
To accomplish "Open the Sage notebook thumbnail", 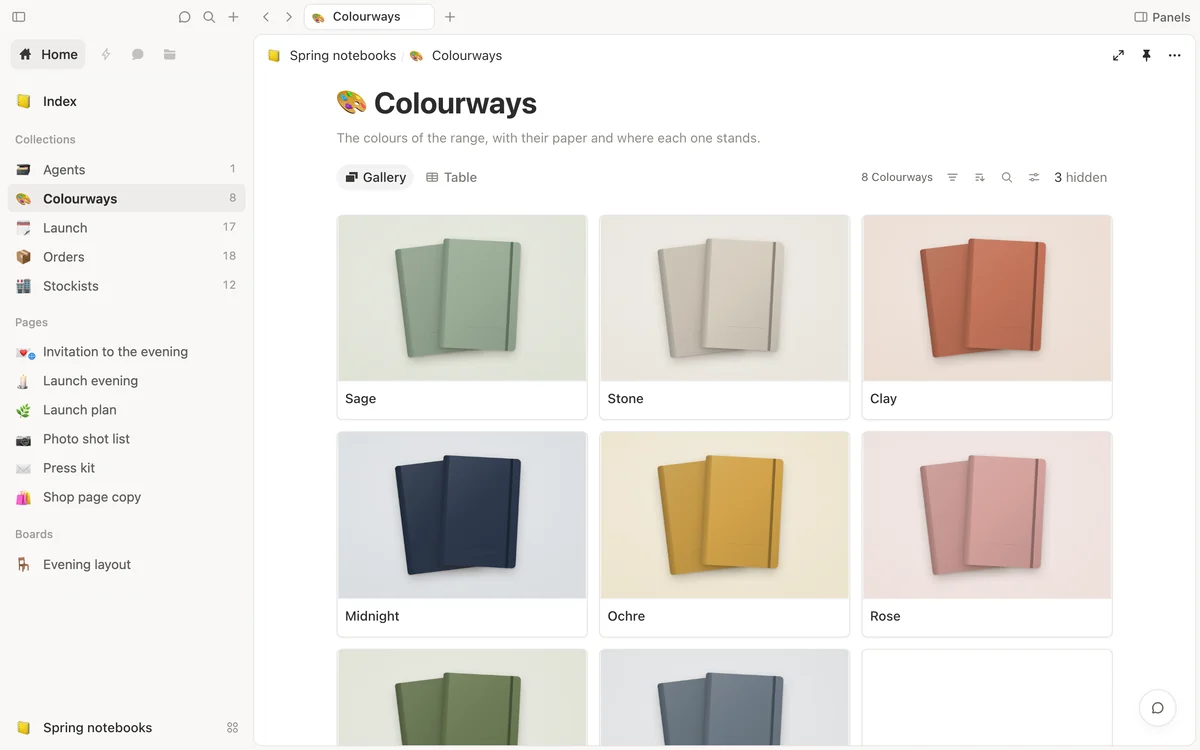I will 462,298.
